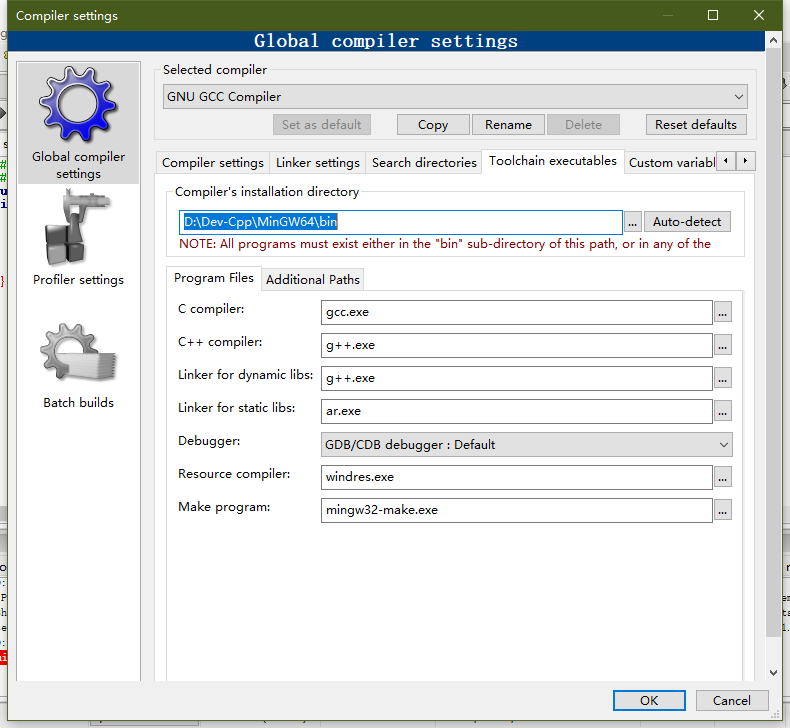This screenshot has height=728, width=790.
Task: Click the Rename compiler button
Action: pos(508,125)
